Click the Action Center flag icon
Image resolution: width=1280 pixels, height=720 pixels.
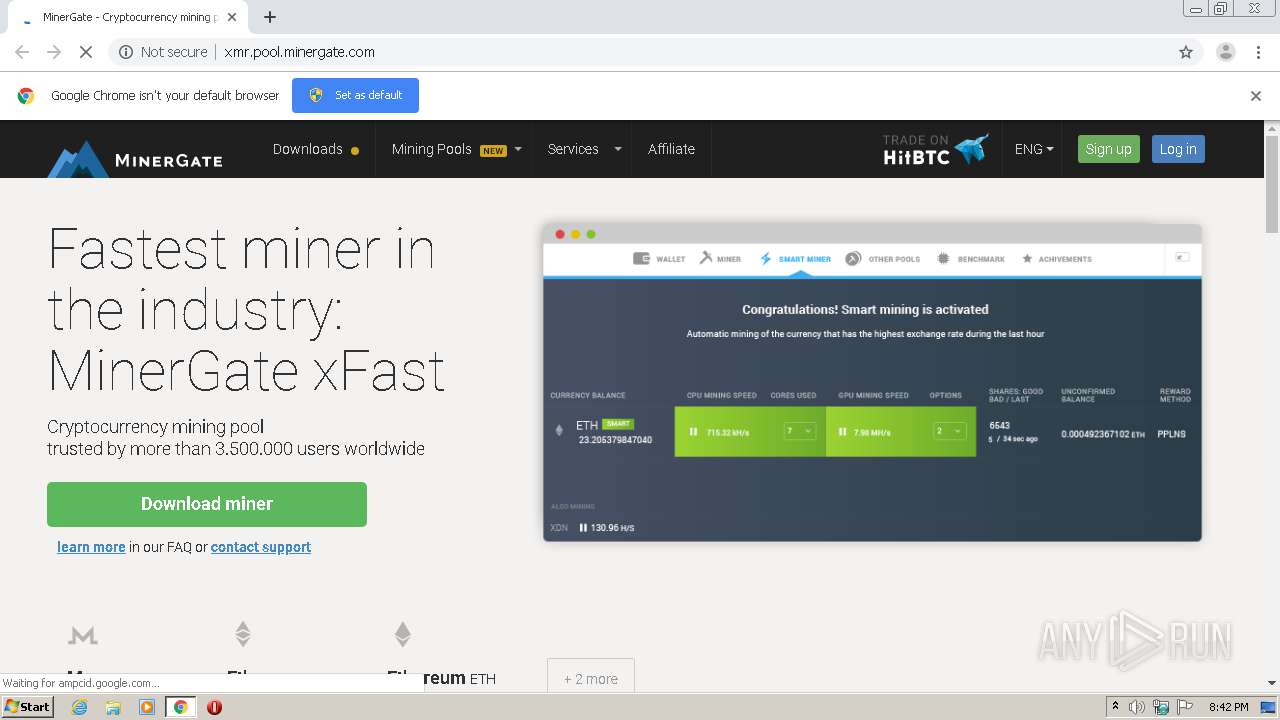pyautogui.click(x=1185, y=707)
